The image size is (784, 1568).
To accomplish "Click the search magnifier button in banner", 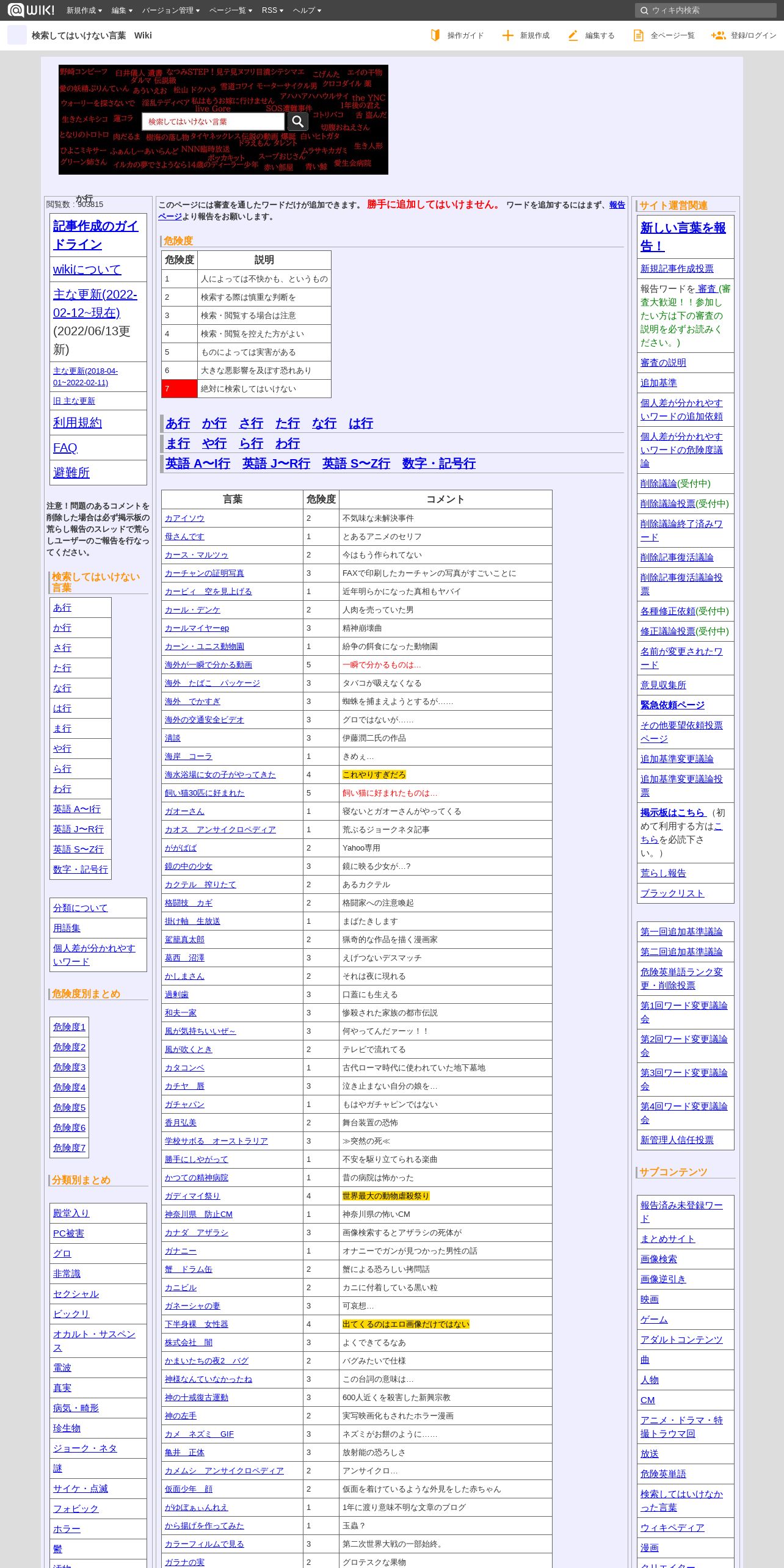I will (x=298, y=122).
